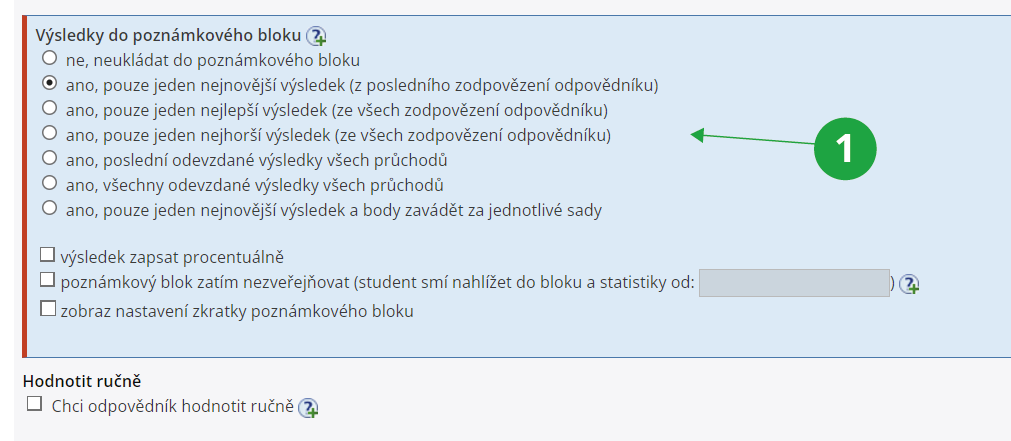Click help icon after the date field
Screen dimensions: 1011x441
pyautogui.click(x=909, y=284)
